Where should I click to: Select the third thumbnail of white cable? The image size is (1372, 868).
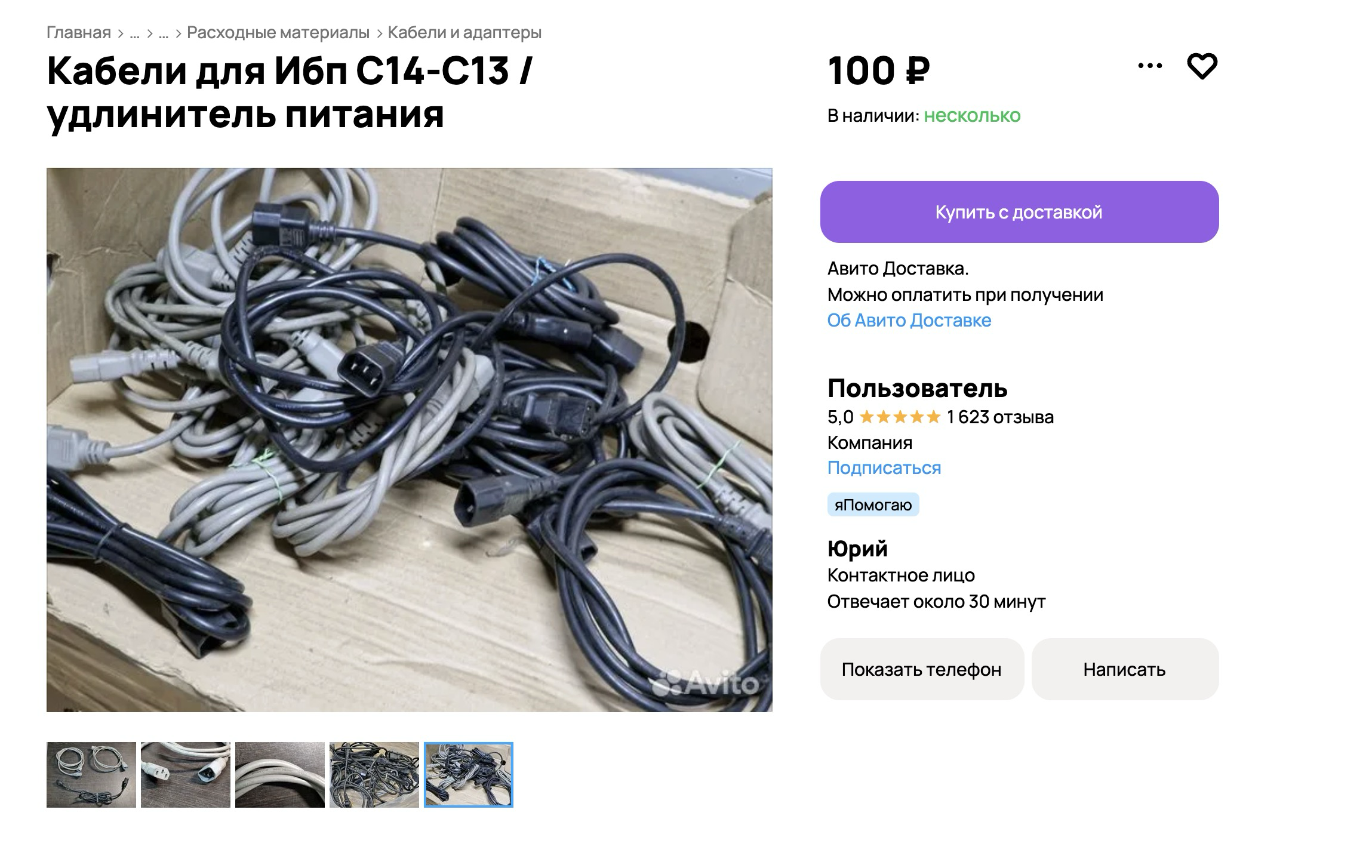tap(280, 775)
